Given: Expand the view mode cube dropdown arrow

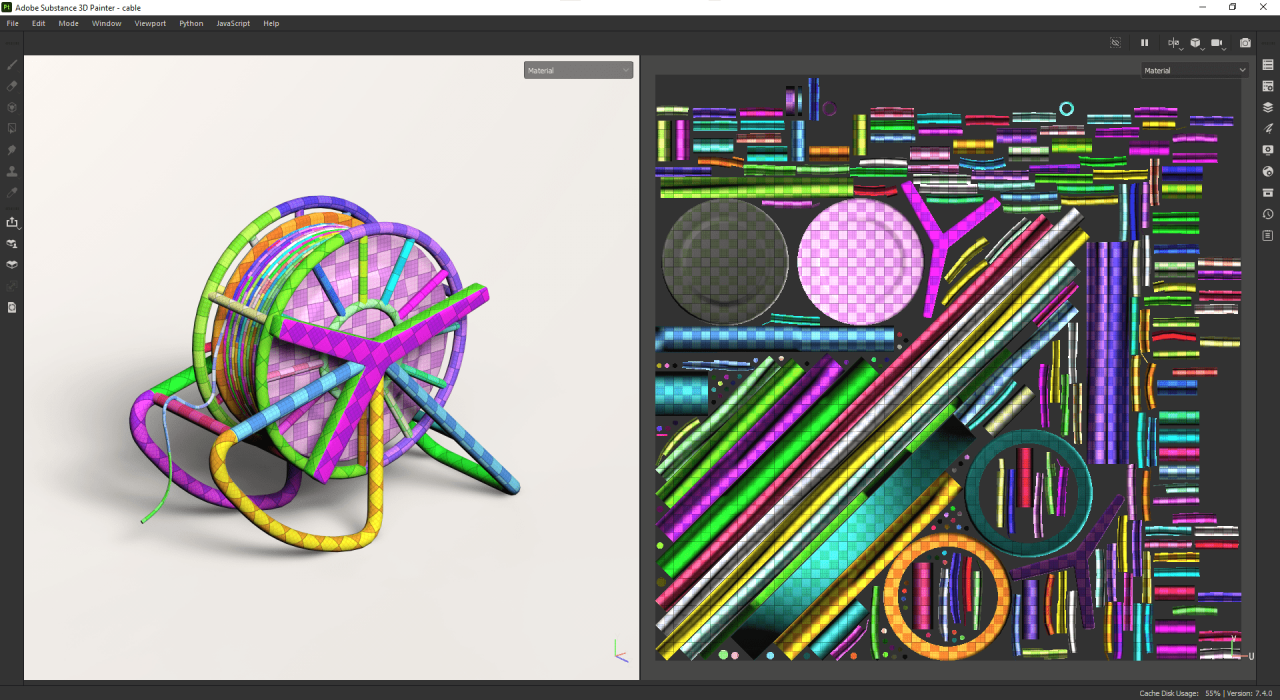Looking at the screenshot, I should click(x=1205, y=48).
